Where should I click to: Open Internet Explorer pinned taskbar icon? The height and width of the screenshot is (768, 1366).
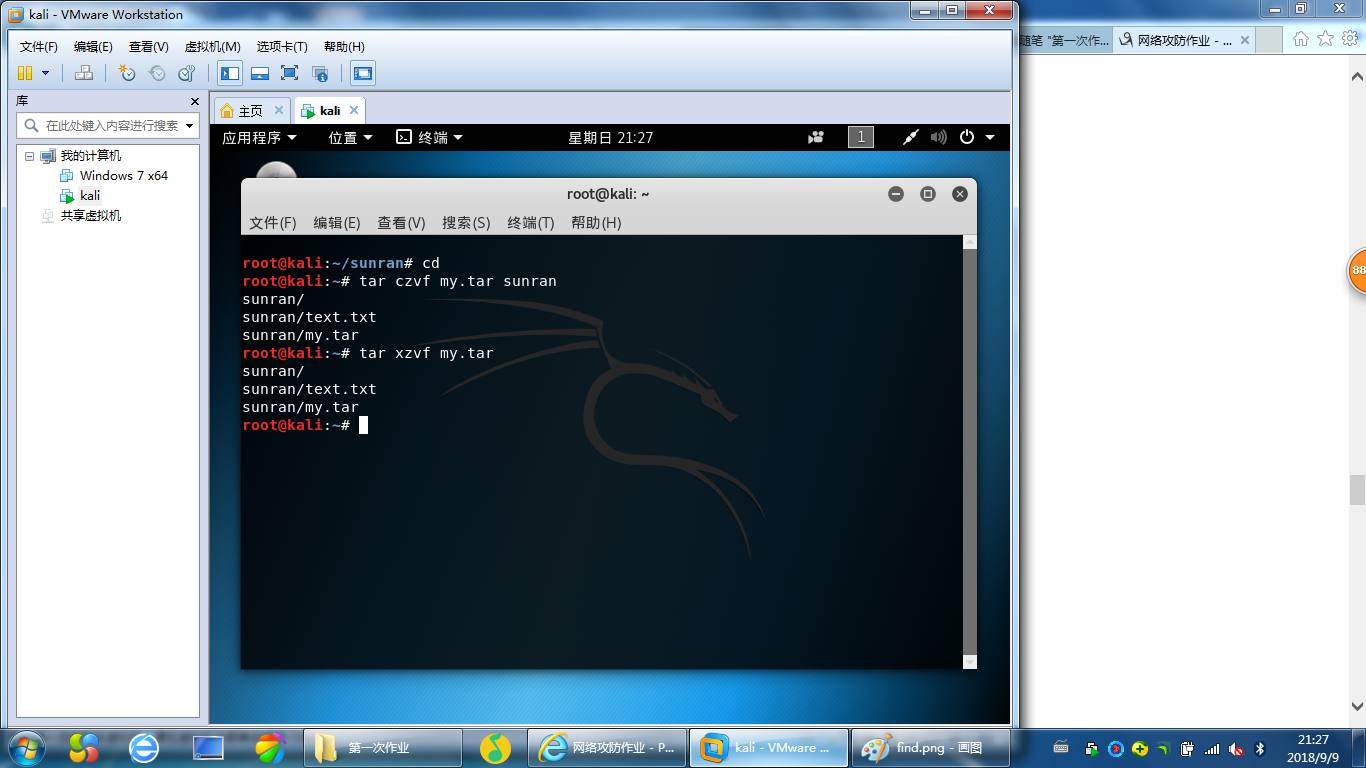point(145,747)
